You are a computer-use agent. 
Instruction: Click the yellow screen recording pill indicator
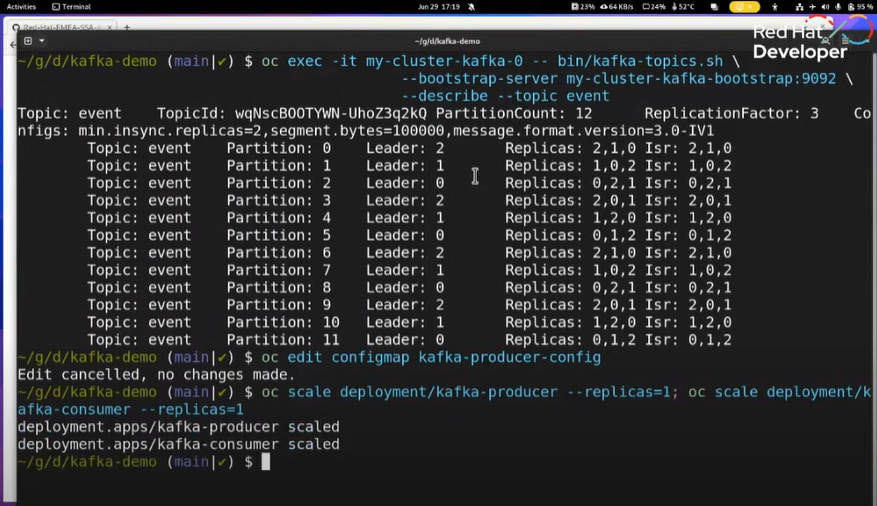[744, 7]
